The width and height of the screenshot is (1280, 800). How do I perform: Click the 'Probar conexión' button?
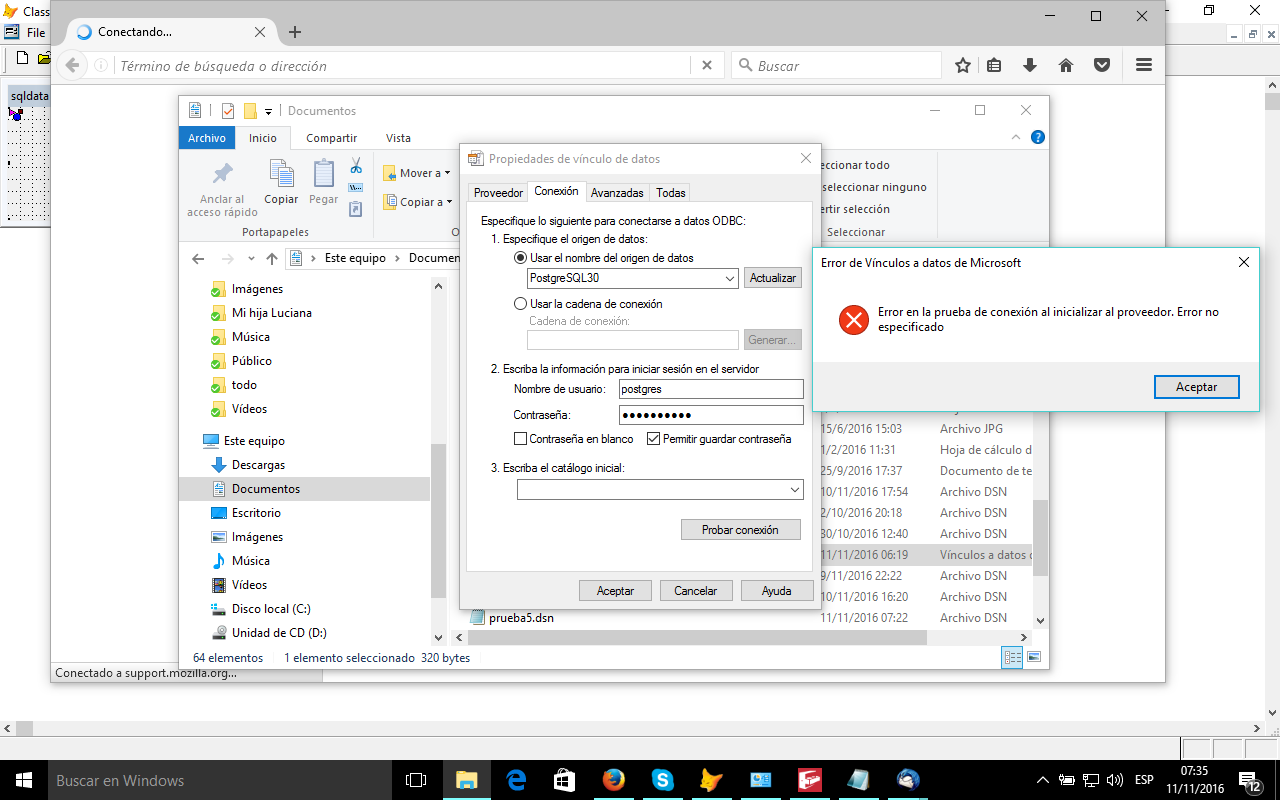point(740,530)
